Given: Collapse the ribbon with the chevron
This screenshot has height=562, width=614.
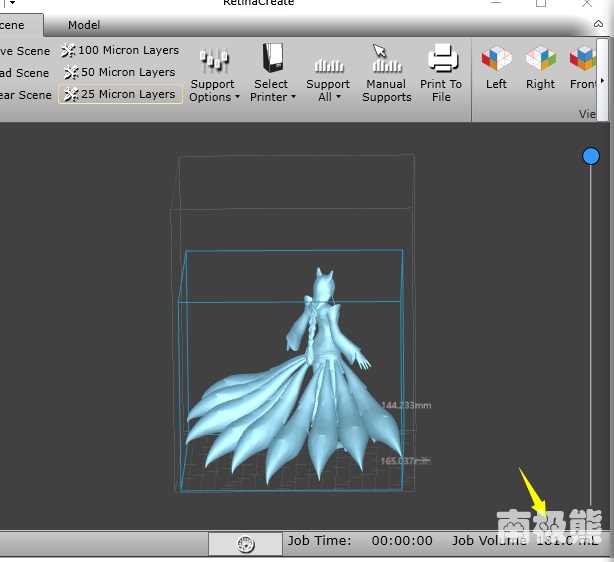Looking at the screenshot, I should (598, 24).
